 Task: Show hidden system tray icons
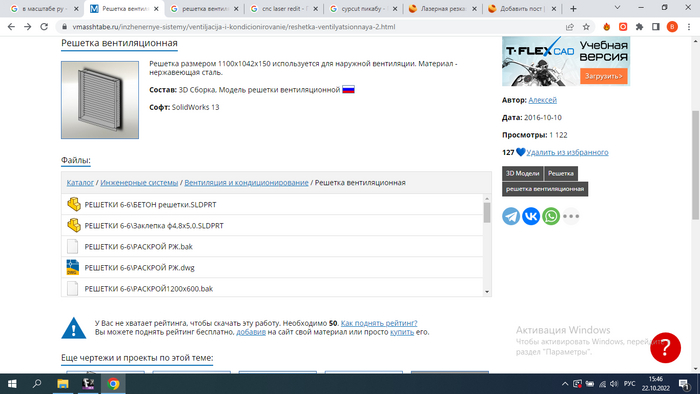tap(565, 384)
